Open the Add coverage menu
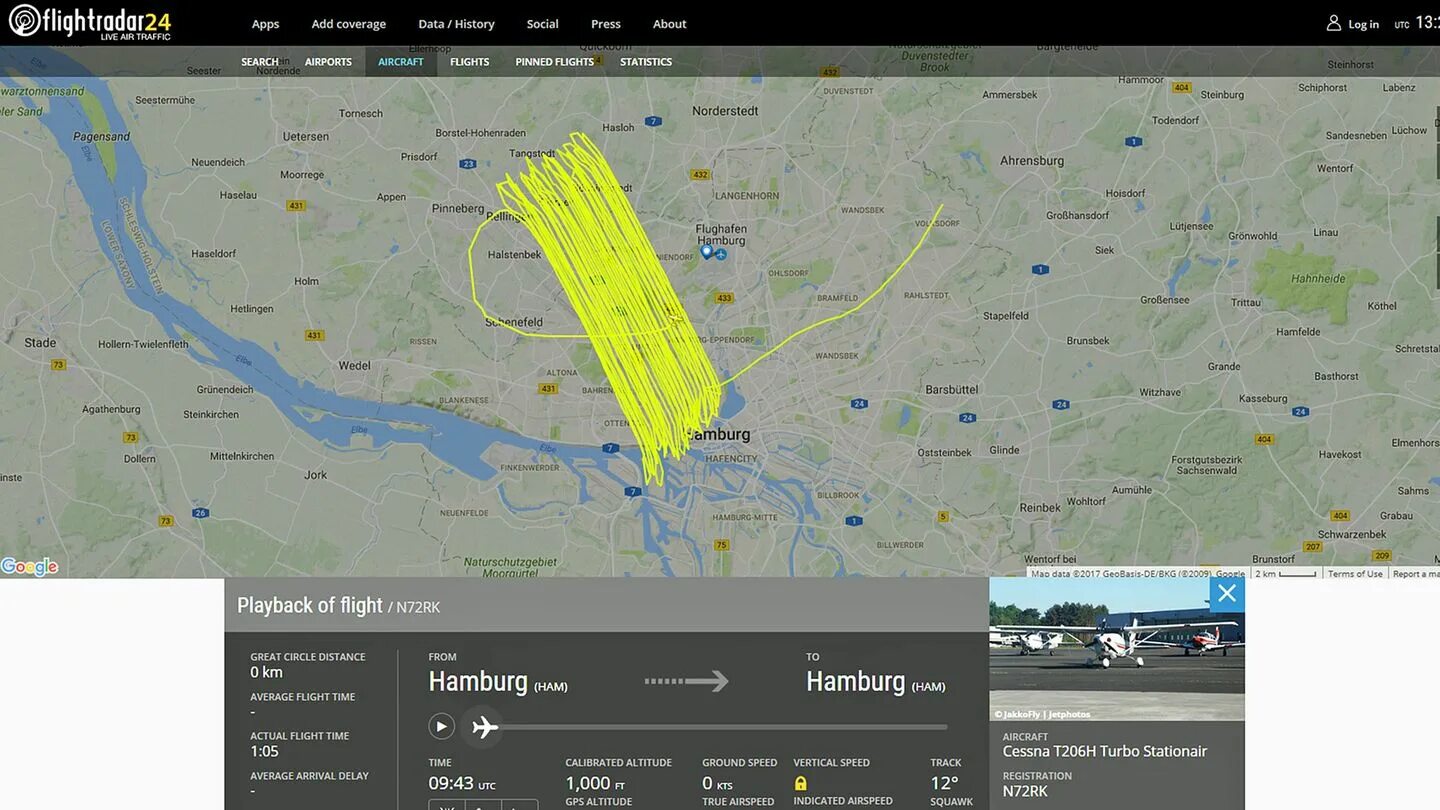1440x810 pixels. click(348, 24)
